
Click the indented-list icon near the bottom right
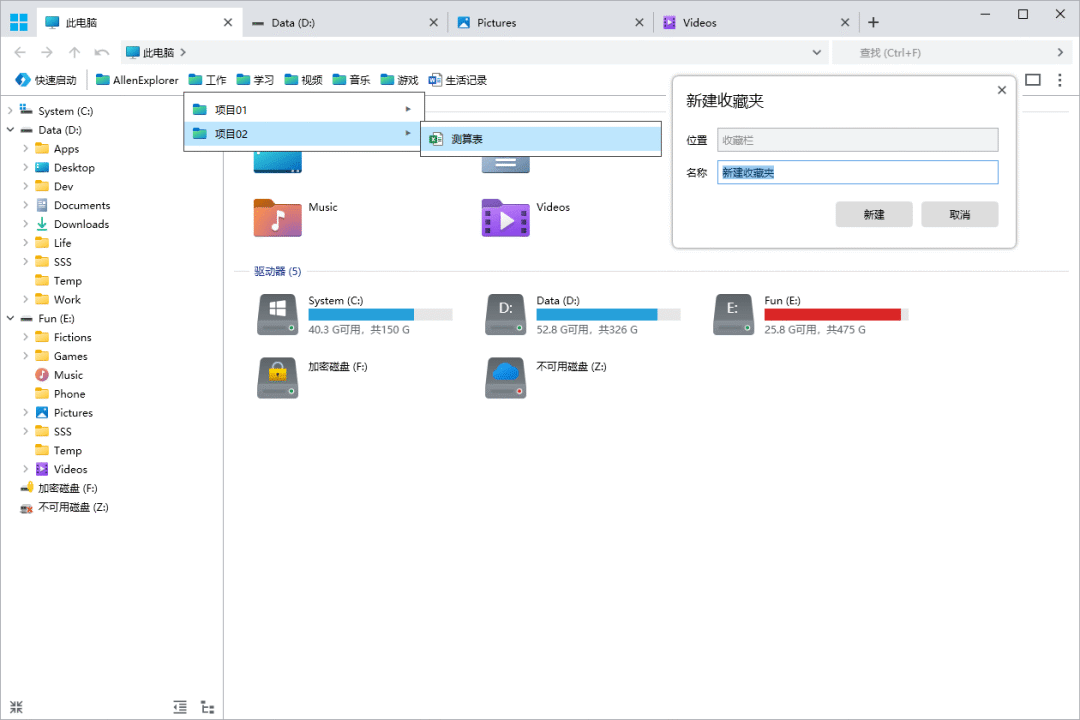tap(180, 706)
